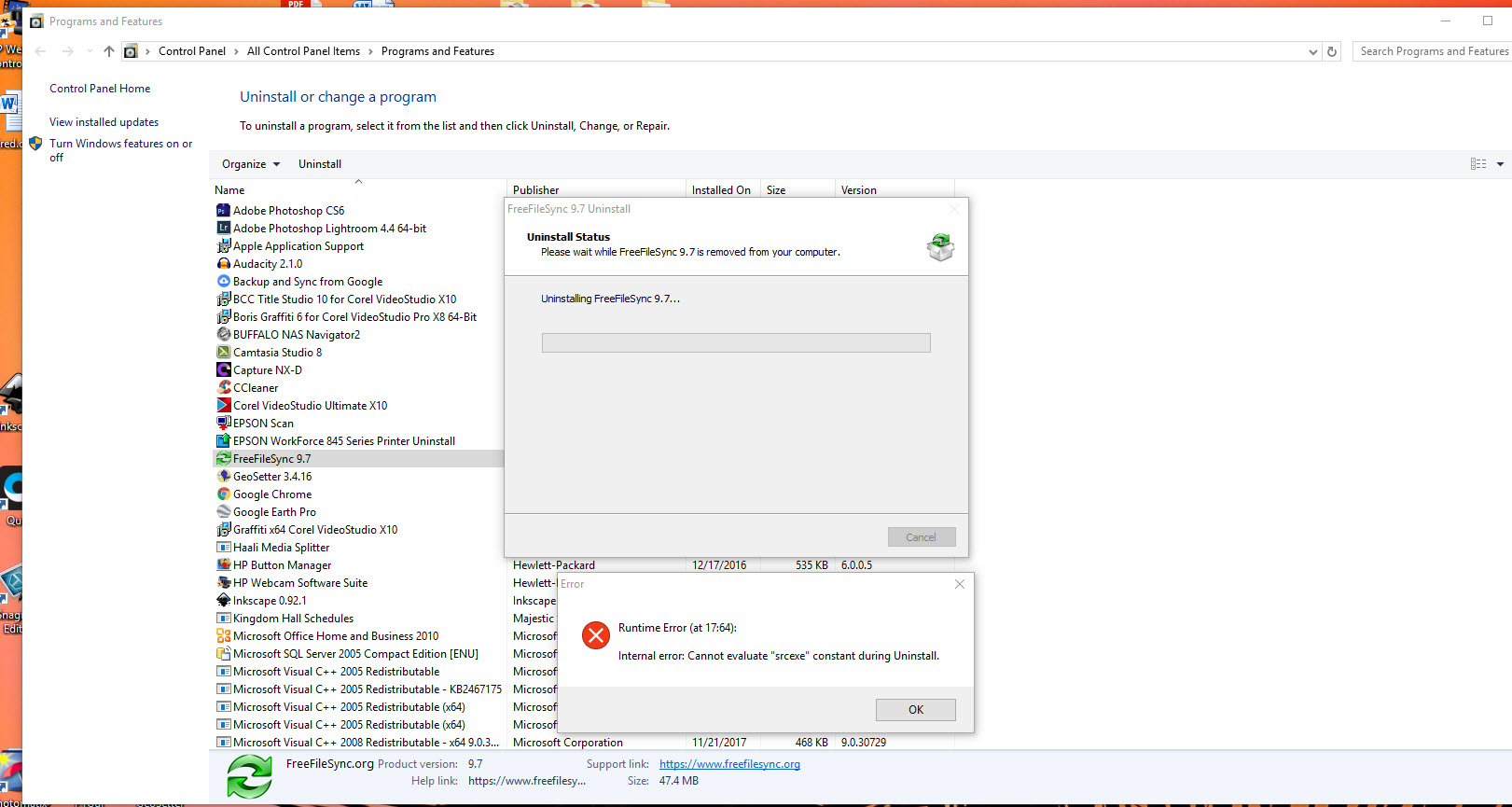Click the Backup and Sync from Google icon
Viewport: 1512px width, 807px height.
pos(223,282)
